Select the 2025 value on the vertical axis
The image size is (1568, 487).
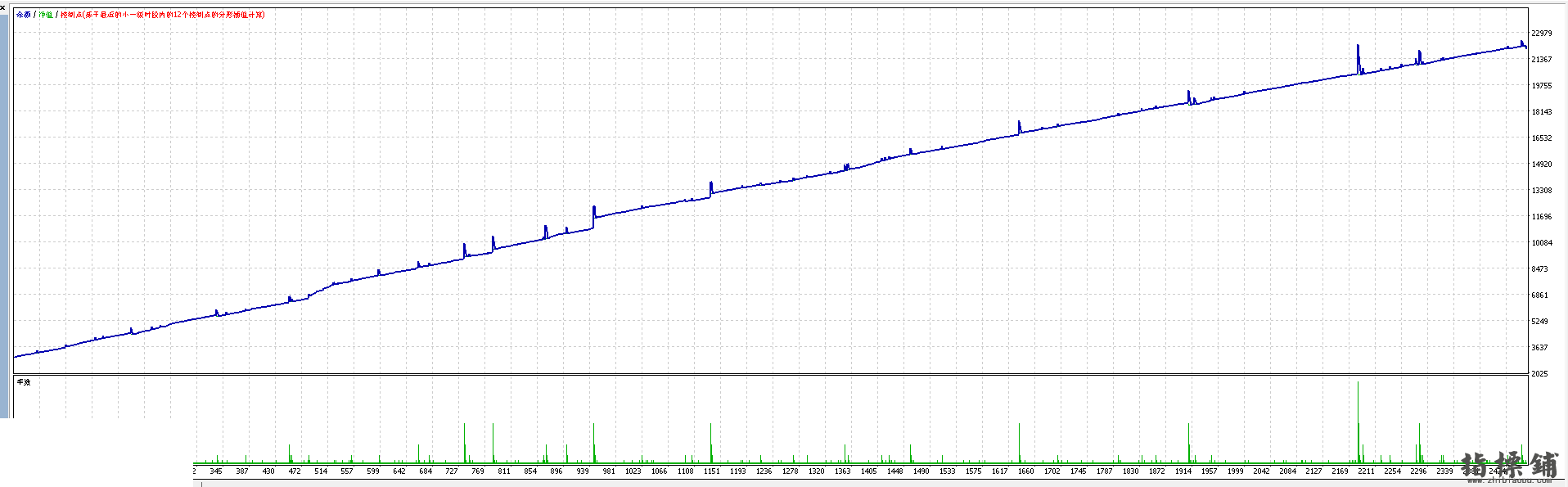point(1540,374)
